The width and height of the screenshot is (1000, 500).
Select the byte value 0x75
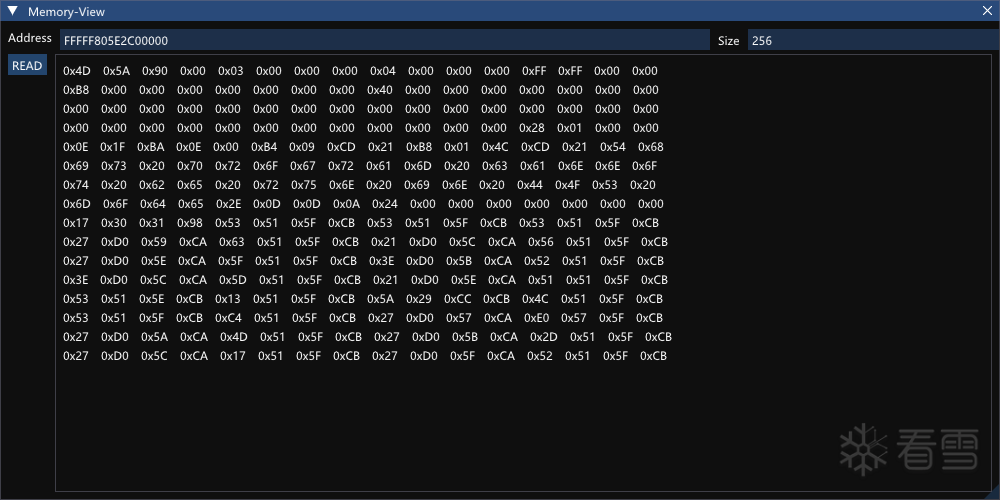tap(304, 186)
